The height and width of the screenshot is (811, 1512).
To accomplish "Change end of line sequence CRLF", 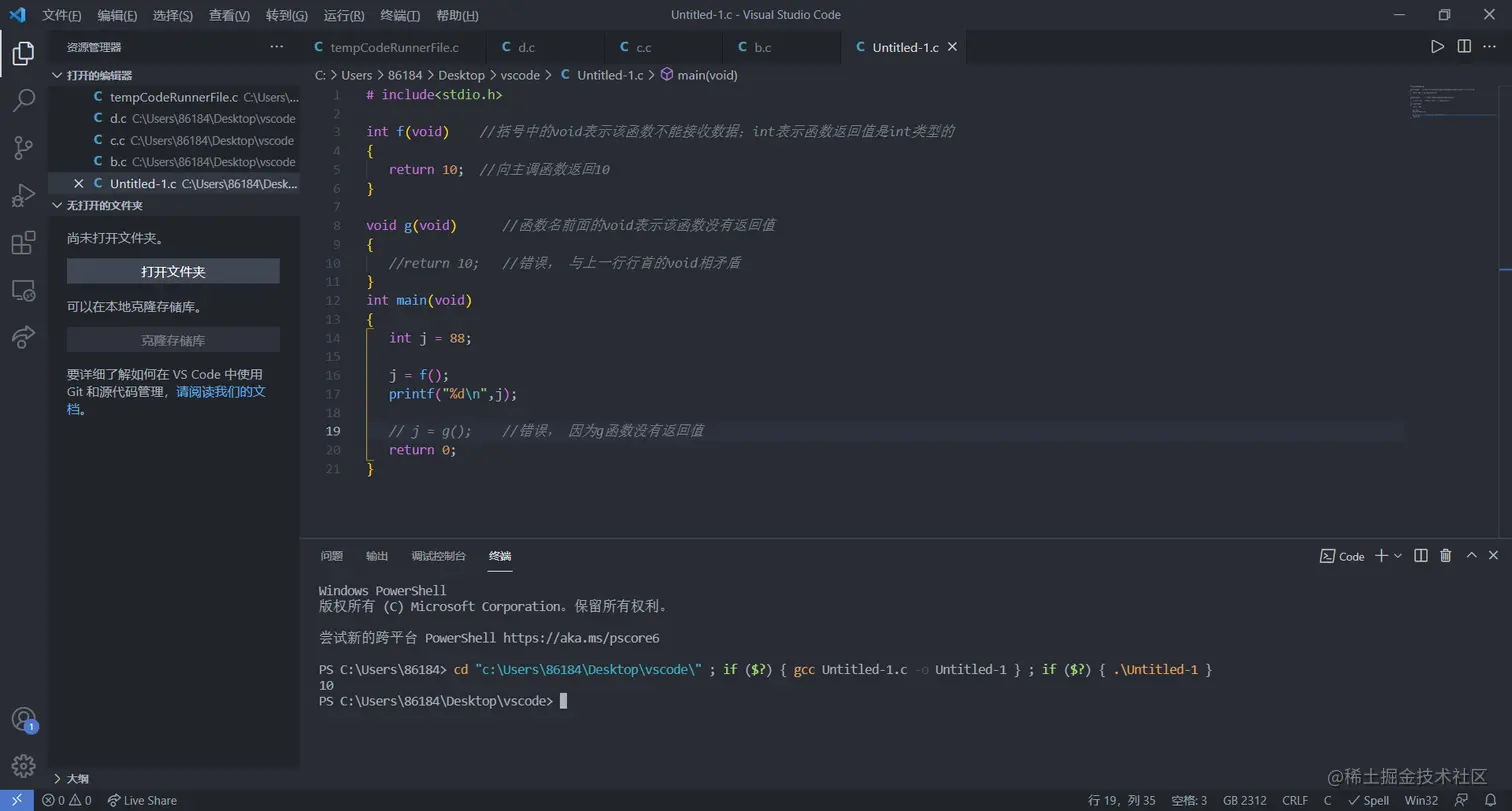I will click(1295, 800).
